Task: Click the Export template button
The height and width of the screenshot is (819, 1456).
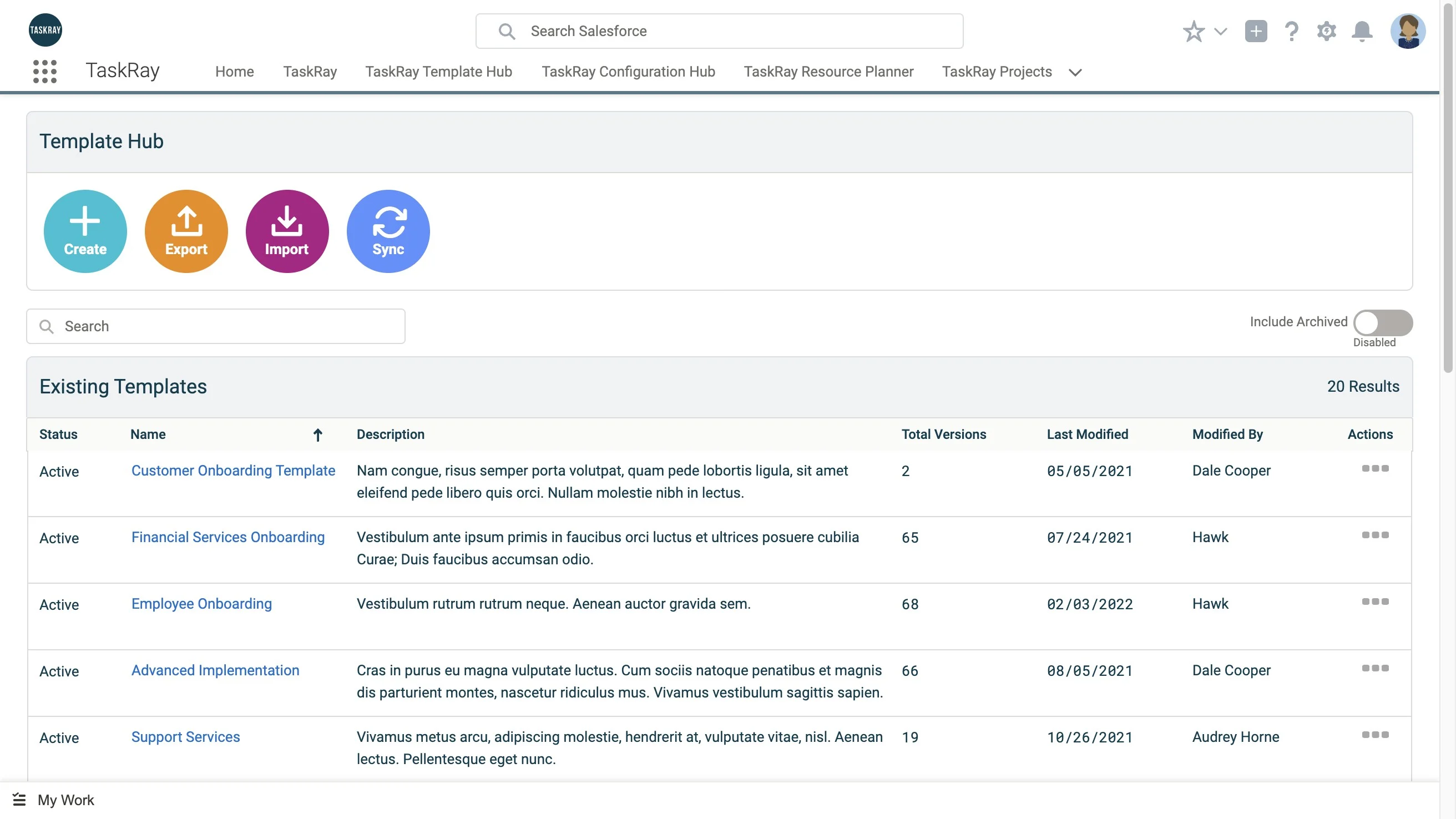Action: 186,231
